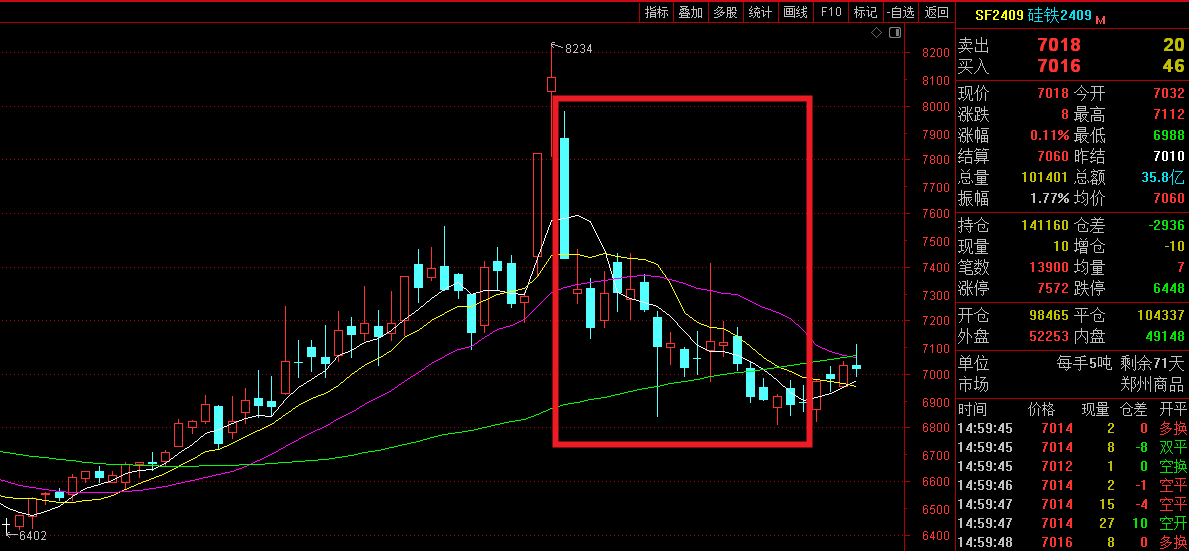The height and width of the screenshot is (551, 1189).
Task: Click the 6402 low price label
Action: tap(34, 535)
